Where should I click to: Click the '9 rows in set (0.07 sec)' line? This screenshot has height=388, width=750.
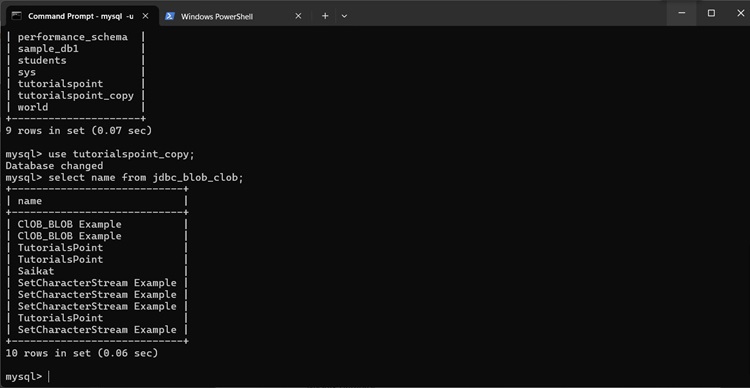click(78, 130)
